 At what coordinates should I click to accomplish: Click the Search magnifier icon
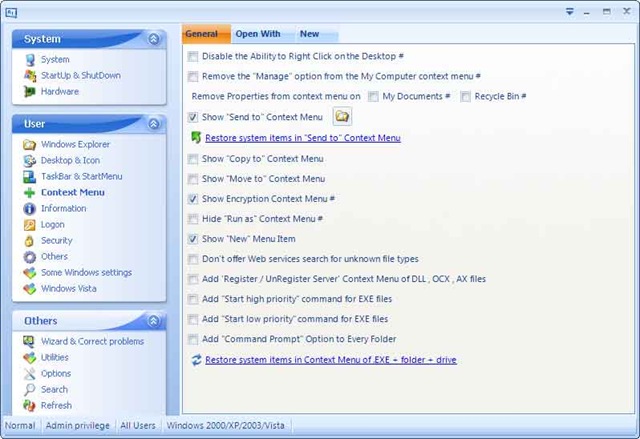pos(29,390)
